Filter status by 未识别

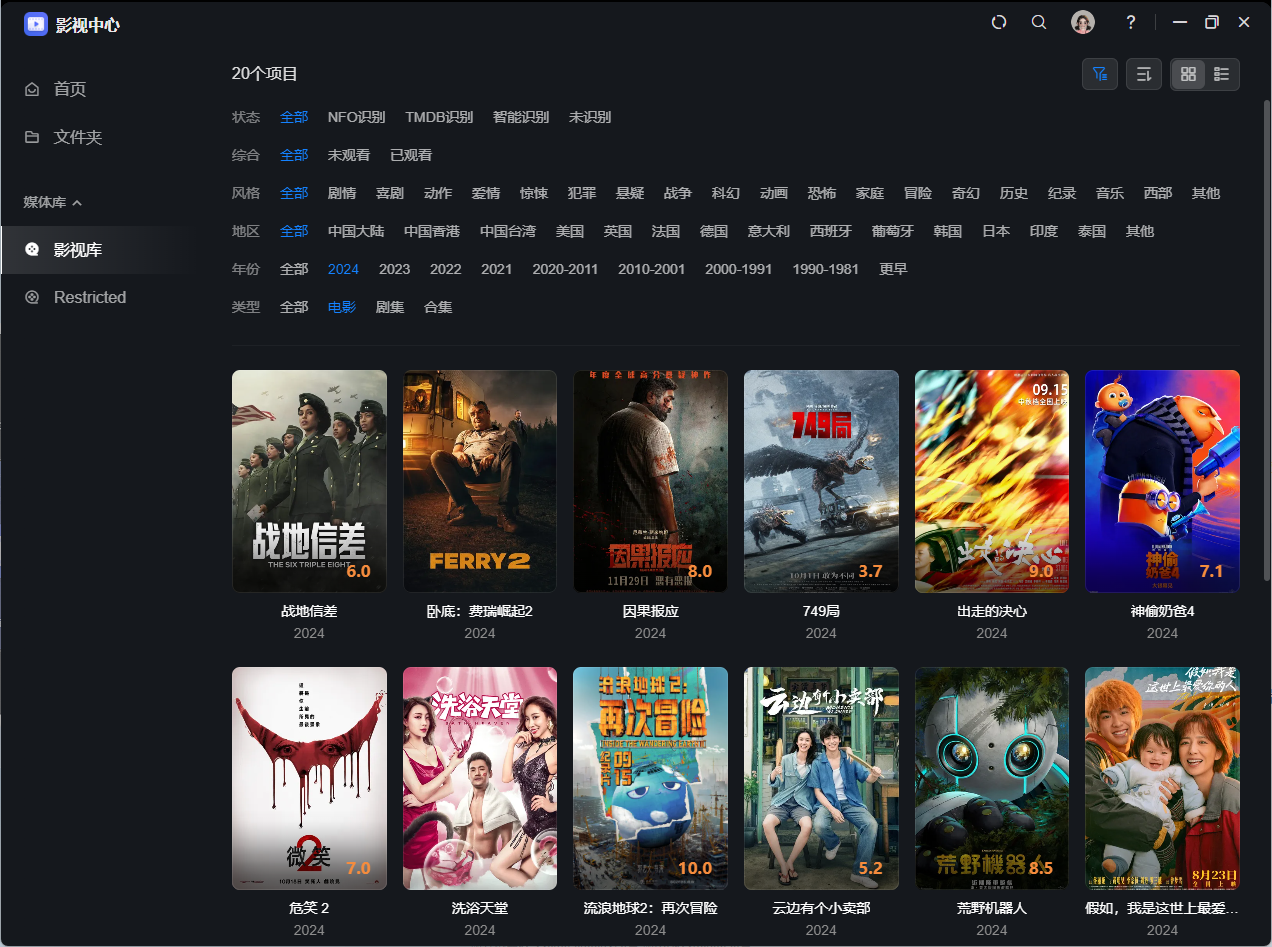click(590, 117)
